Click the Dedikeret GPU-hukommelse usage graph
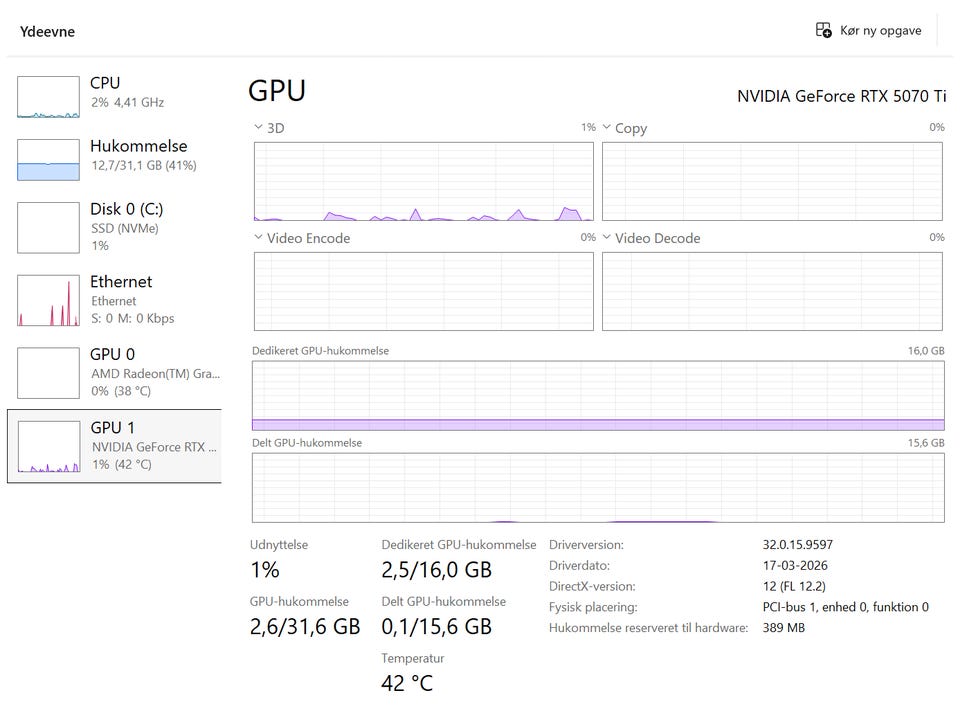 coord(597,396)
